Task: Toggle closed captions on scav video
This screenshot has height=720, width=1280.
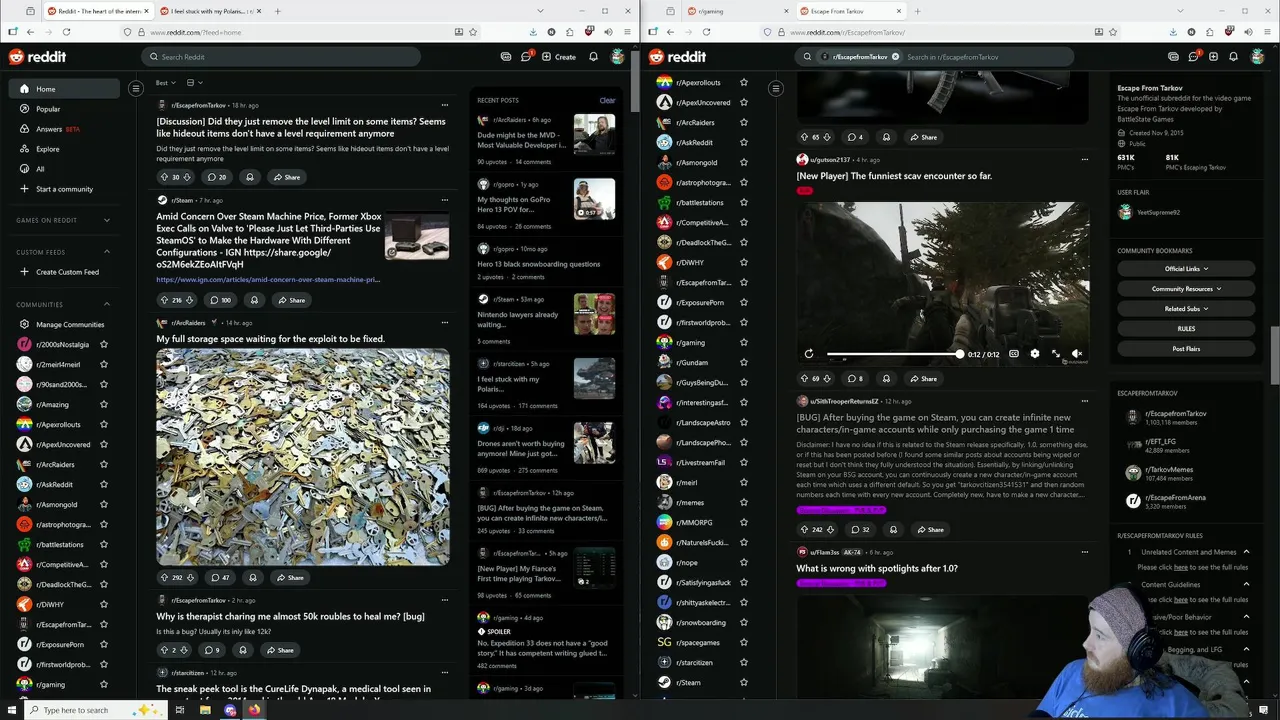Action: pos(1014,353)
